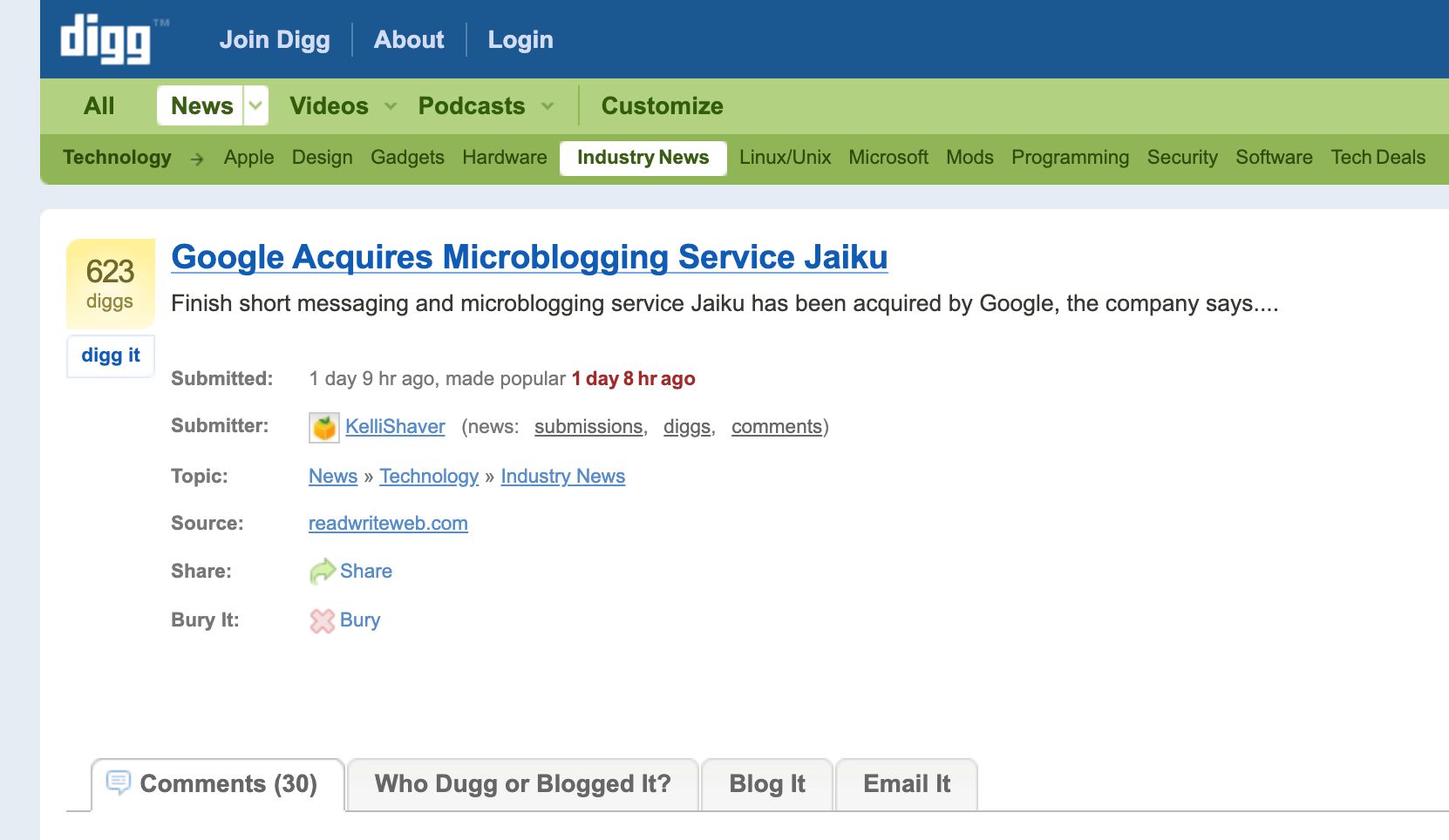The image size is (1449, 840).
Task: Click the Industry News topic breadcrumb link
Action: click(563, 476)
